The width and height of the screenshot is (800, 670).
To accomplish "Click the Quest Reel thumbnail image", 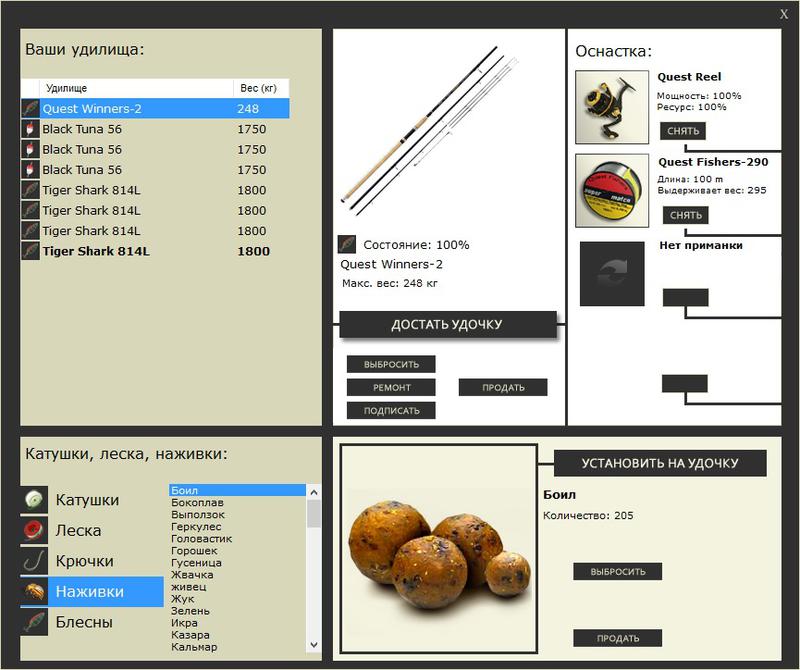I will 612,107.
